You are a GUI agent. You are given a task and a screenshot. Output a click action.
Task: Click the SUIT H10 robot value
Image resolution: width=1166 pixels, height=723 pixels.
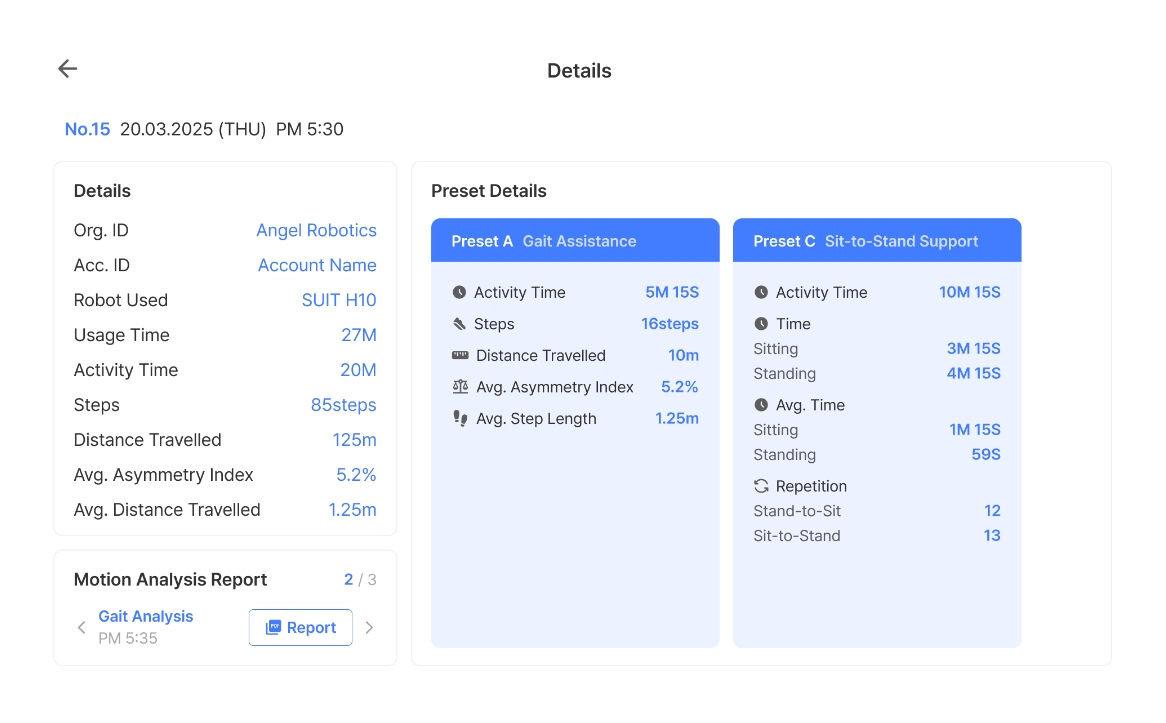coord(339,301)
